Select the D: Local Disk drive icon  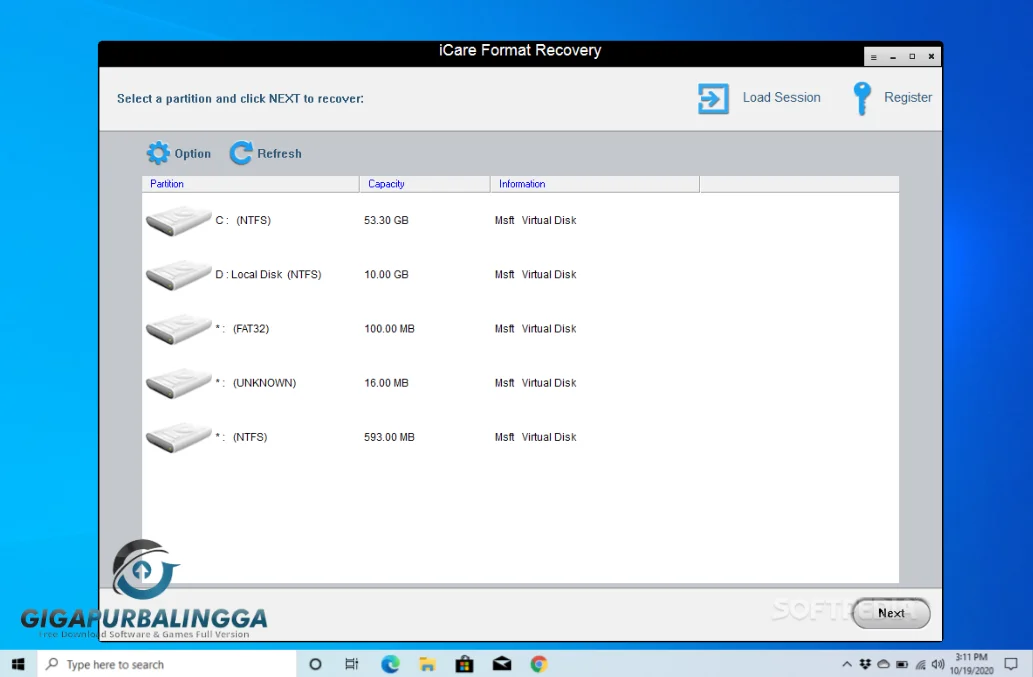pyautogui.click(x=178, y=274)
